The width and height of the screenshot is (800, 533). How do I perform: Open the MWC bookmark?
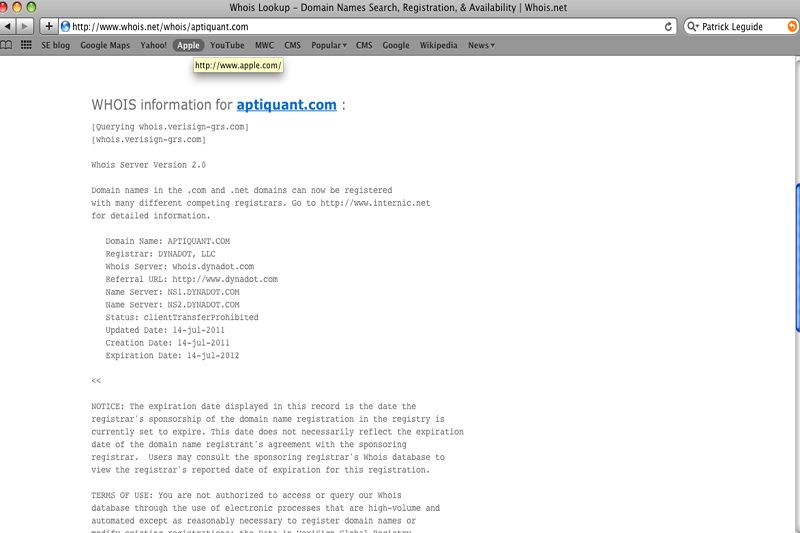coord(264,45)
